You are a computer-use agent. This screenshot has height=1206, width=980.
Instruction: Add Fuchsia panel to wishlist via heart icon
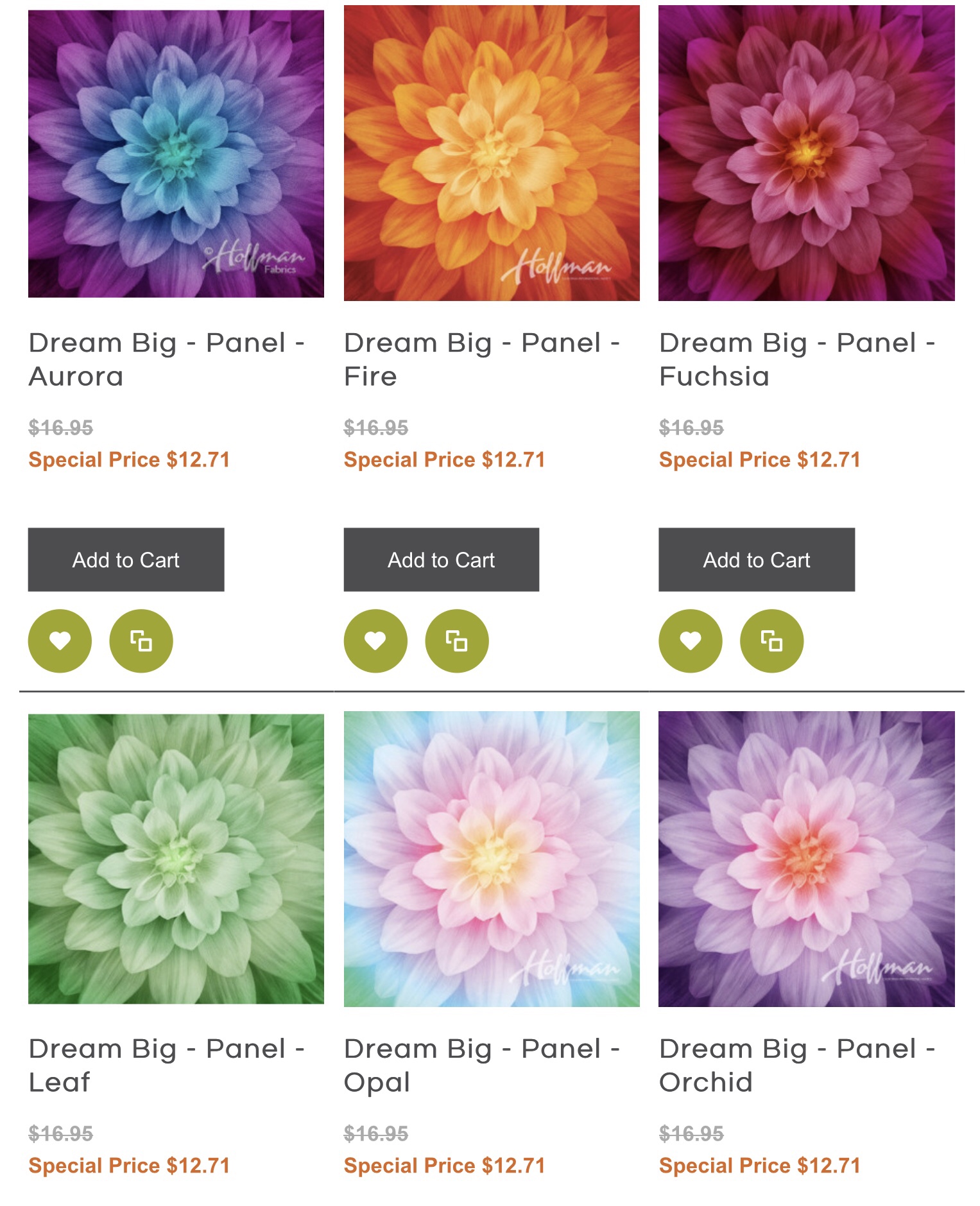pos(691,641)
